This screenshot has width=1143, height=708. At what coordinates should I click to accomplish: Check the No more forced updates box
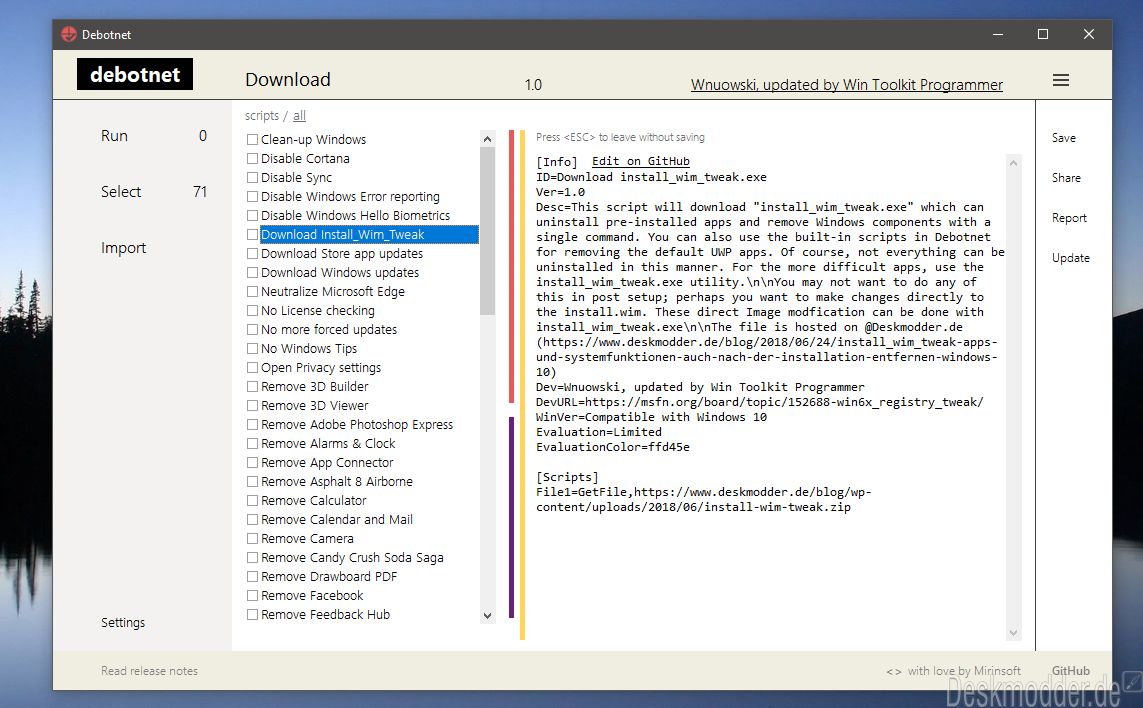252,329
